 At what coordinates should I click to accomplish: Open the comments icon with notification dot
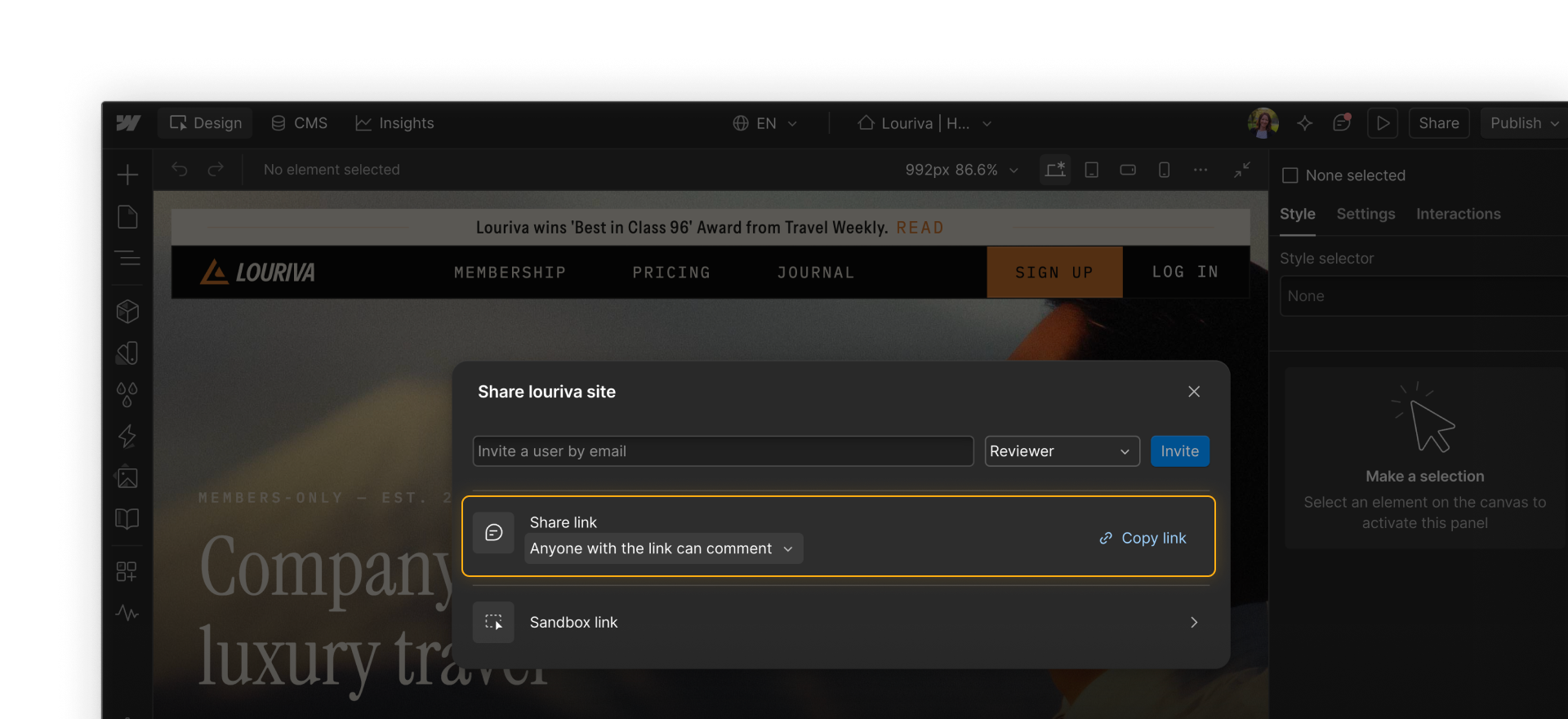point(1342,122)
